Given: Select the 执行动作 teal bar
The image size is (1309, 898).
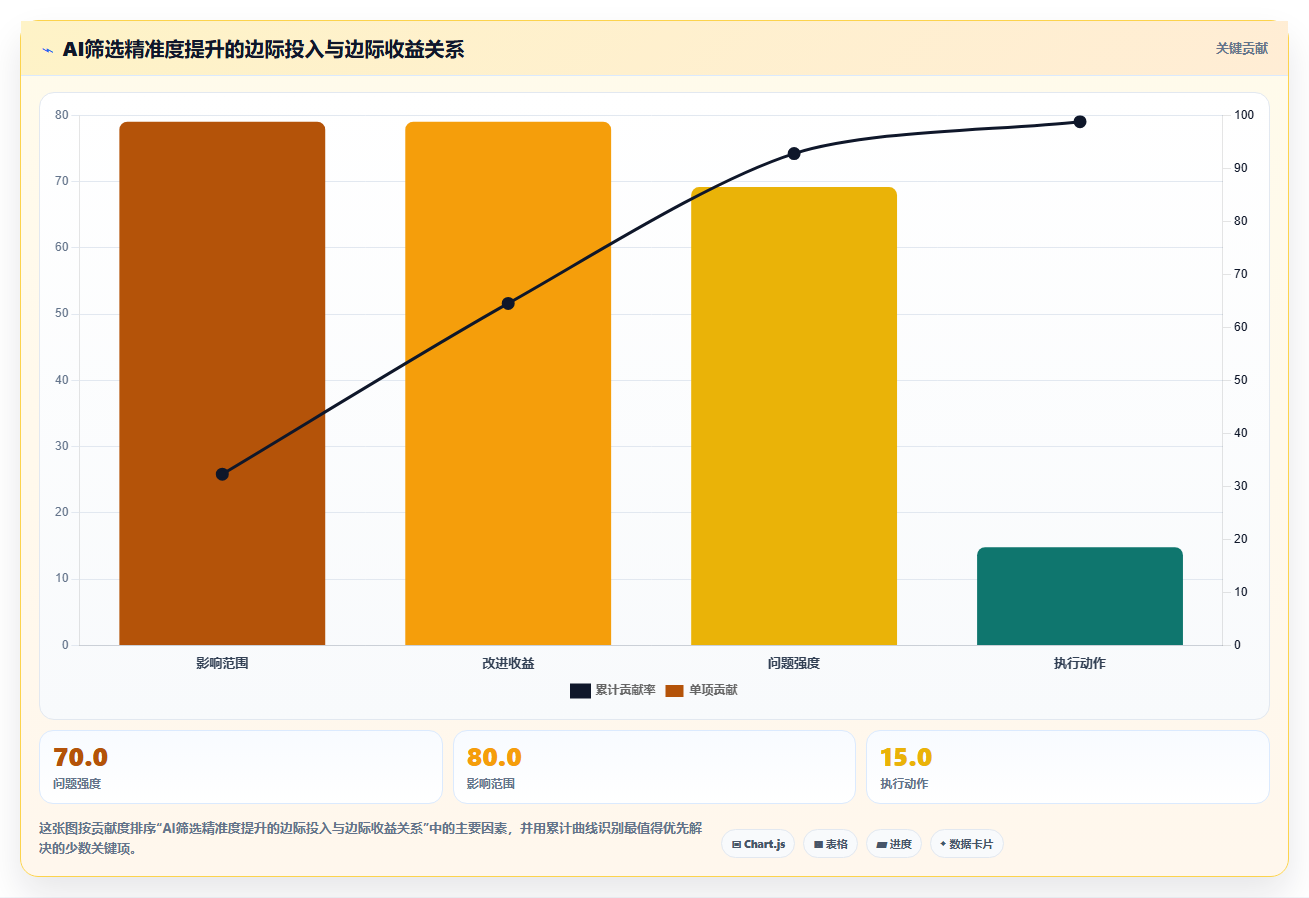Looking at the screenshot, I should [1080, 596].
